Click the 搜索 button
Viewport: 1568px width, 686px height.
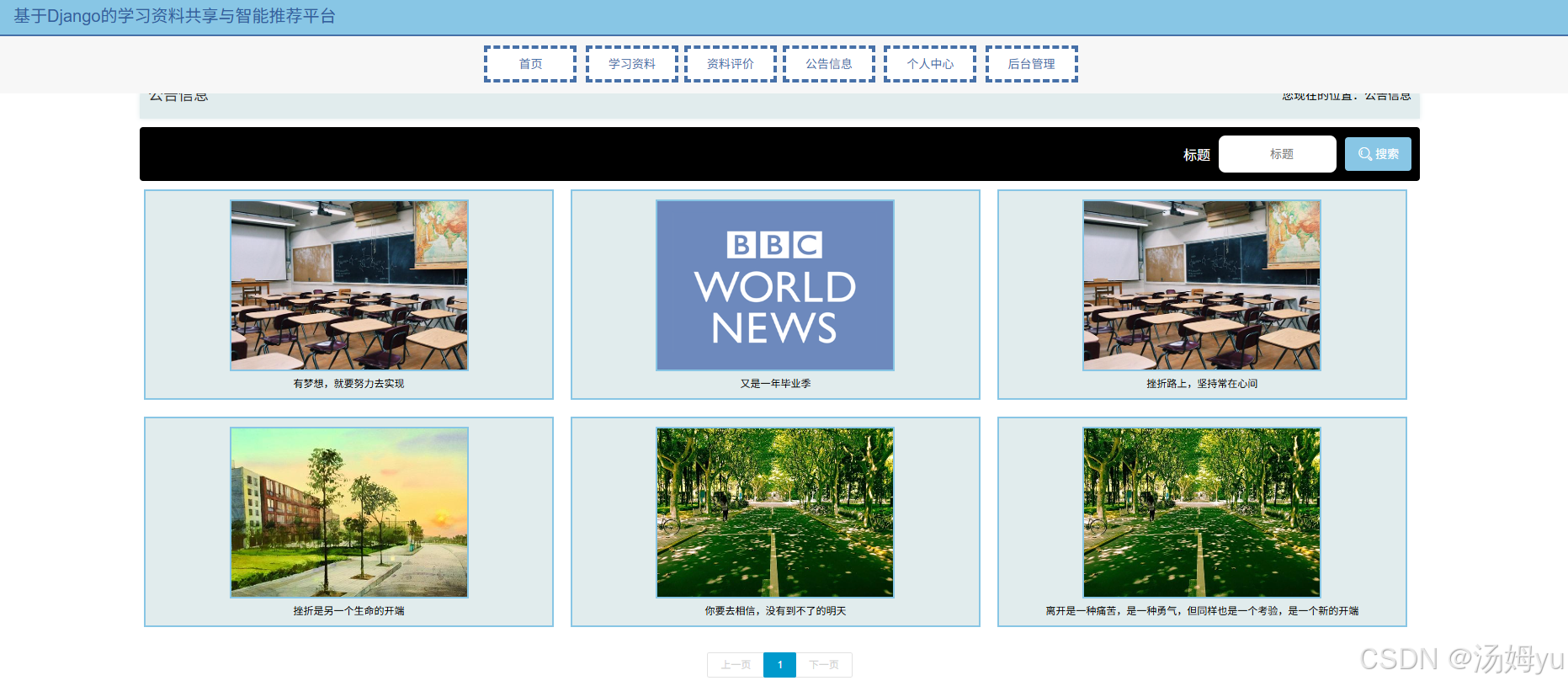[1378, 154]
